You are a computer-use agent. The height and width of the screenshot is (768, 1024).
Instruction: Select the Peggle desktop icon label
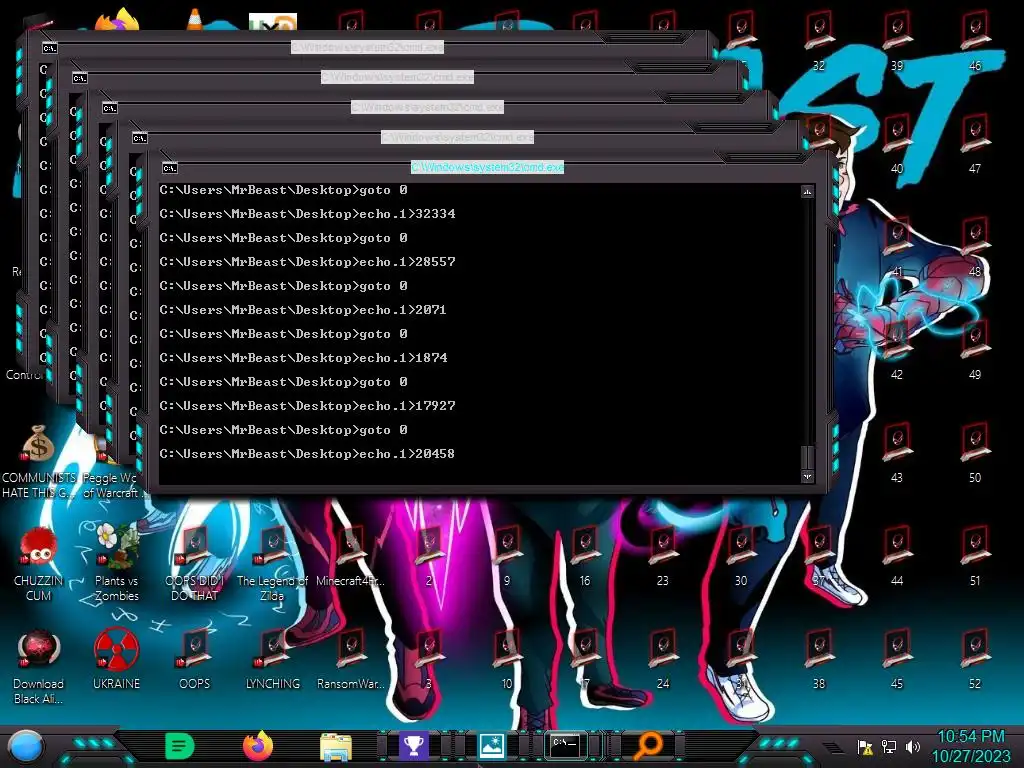(112, 485)
